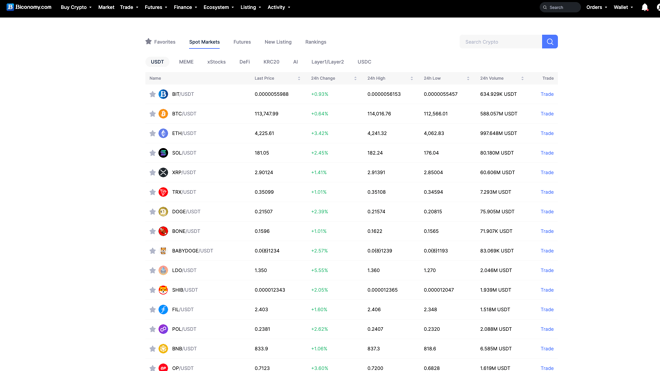Select the USDC category filter
Viewport: 660px width, 371px height.
tap(364, 62)
